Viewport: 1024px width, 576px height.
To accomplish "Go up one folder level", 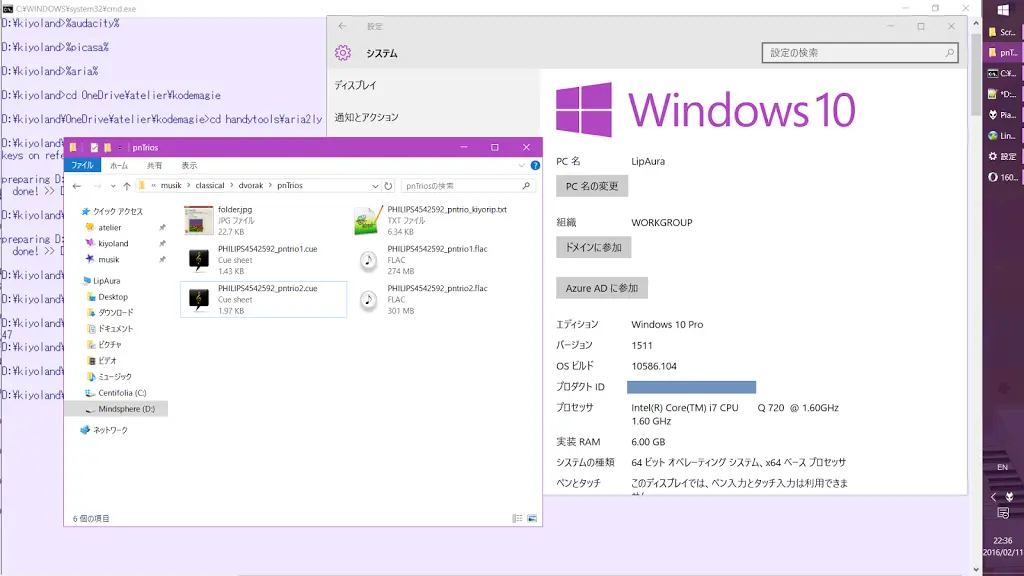I will [x=127, y=186].
